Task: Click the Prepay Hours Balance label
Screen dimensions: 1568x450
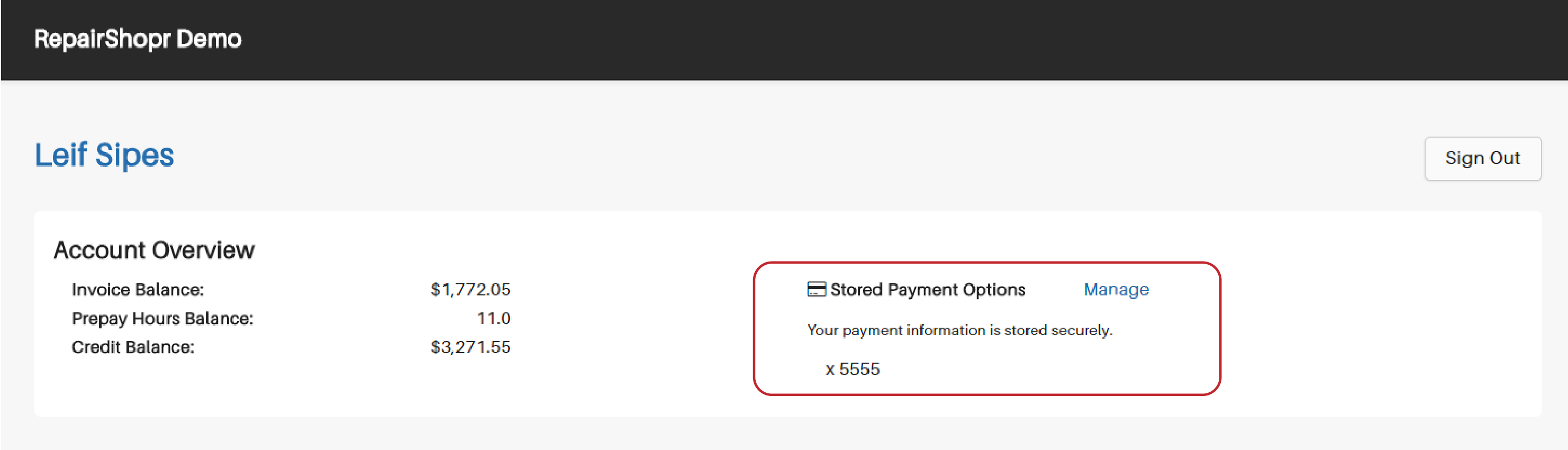Action: (x=162, y=319)
